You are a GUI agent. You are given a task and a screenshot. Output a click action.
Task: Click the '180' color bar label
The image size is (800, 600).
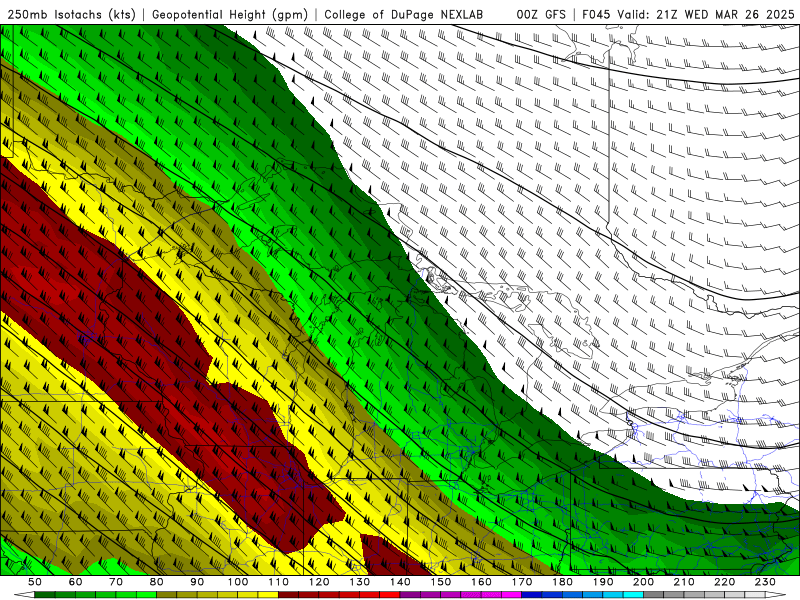(562, 582)
